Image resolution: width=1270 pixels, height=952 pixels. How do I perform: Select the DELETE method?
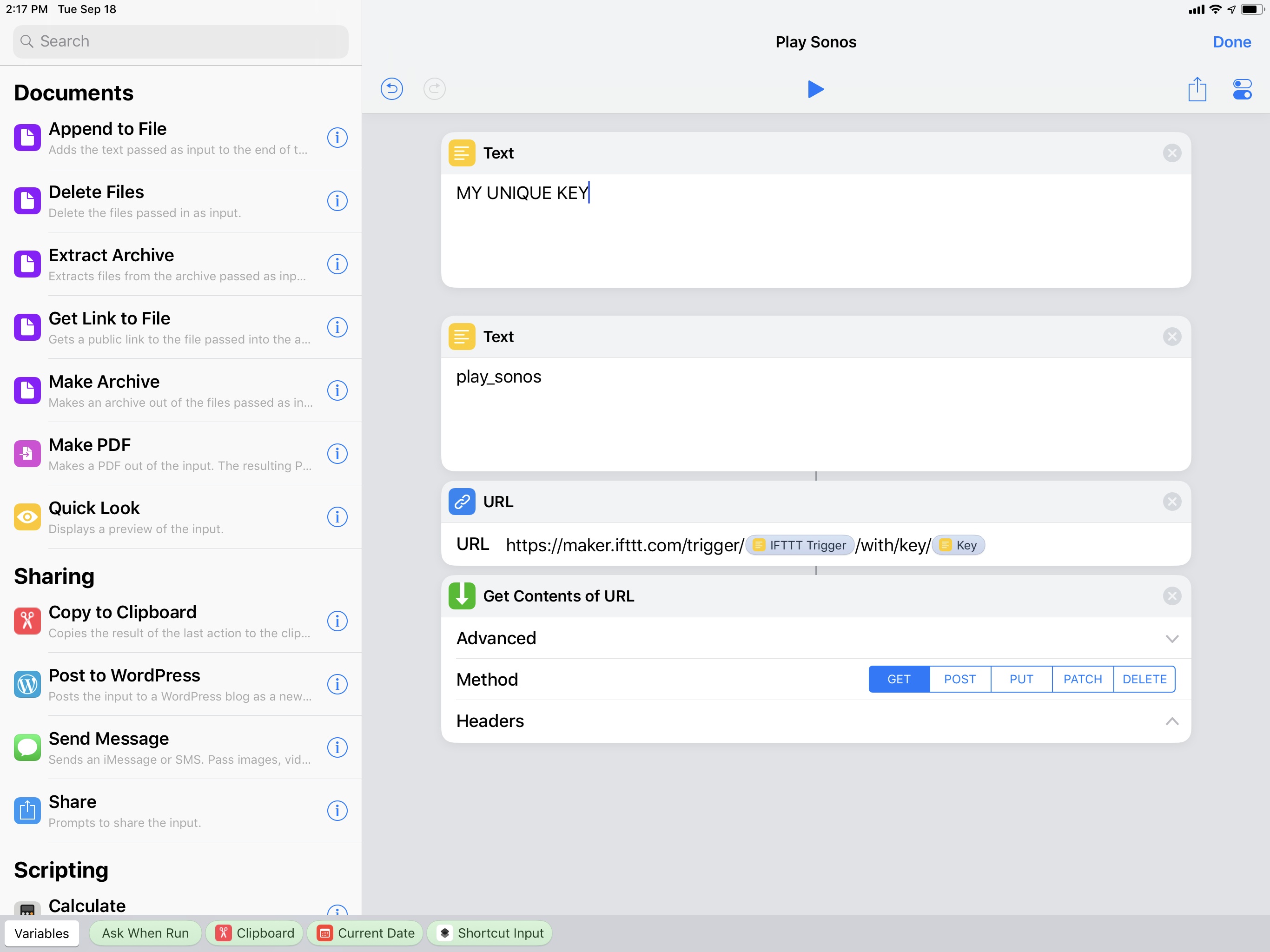point(1144,679)
